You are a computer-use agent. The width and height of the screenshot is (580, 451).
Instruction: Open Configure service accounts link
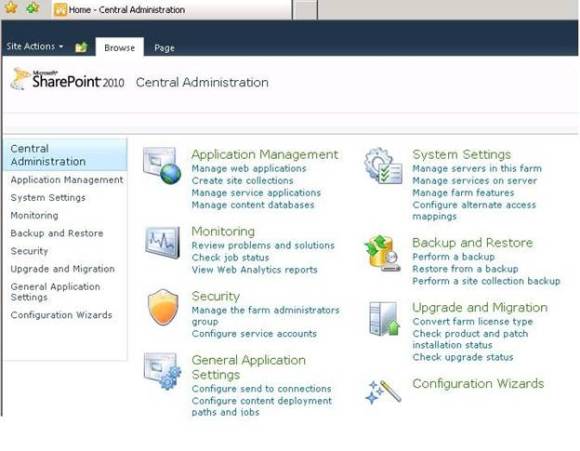click(x=254, y=334)
